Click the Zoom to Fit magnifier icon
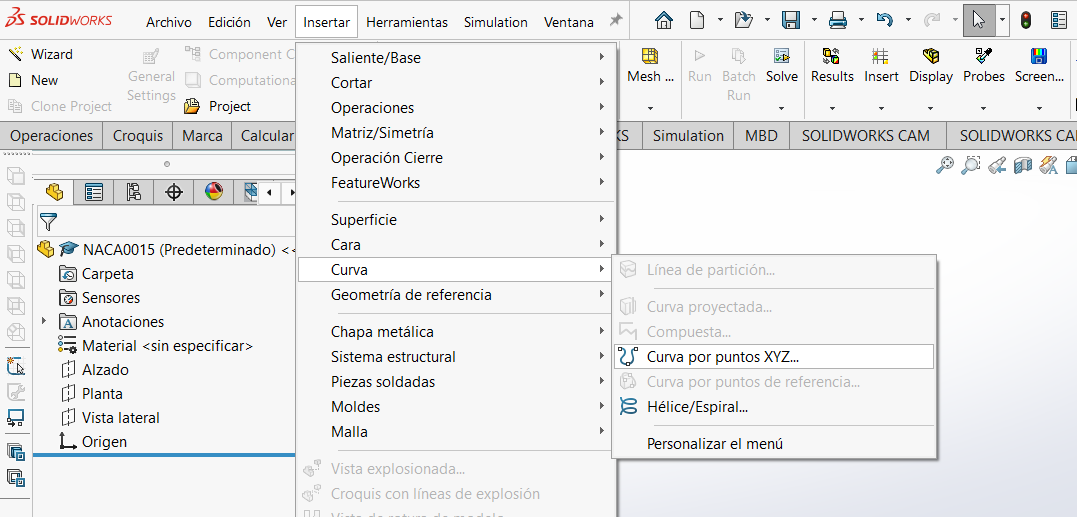Viewport: 1077px width, 517px height. pyautogui.click(x=945, y=166)
